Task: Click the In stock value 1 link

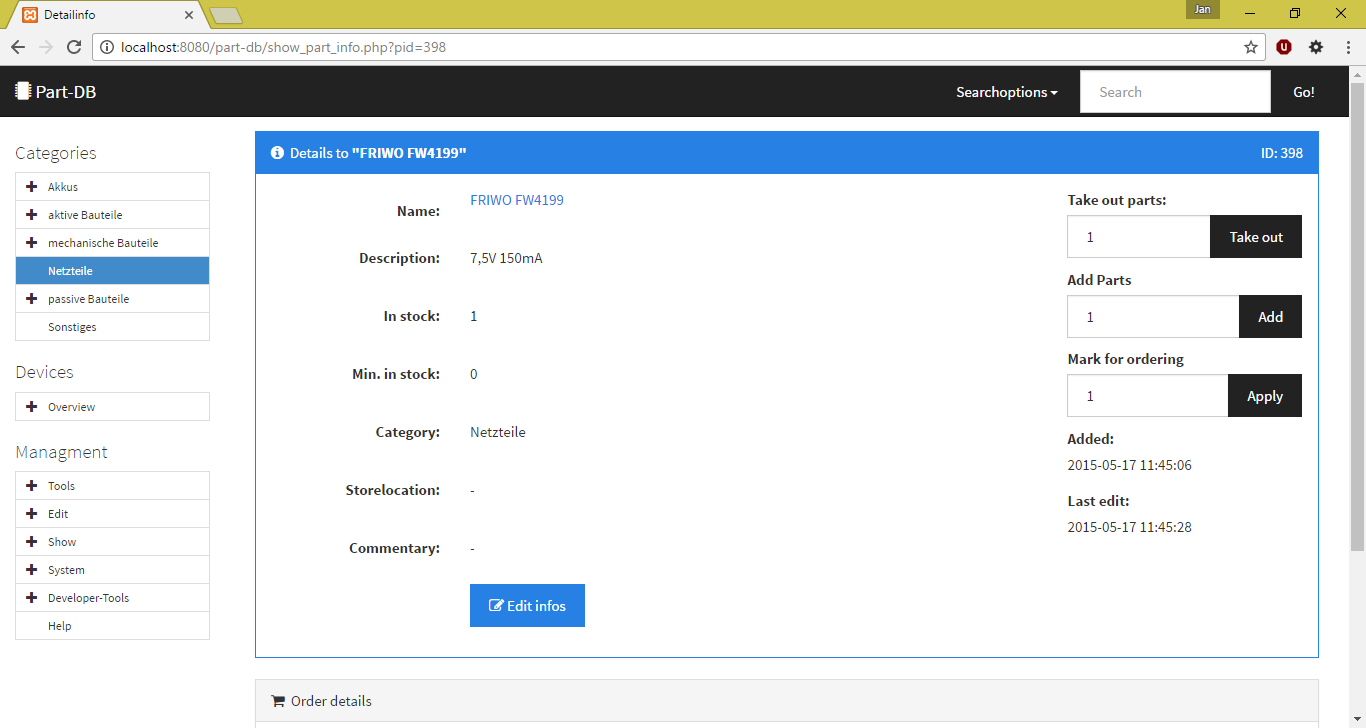Action: pyautogui.click(x=474, y=316)
